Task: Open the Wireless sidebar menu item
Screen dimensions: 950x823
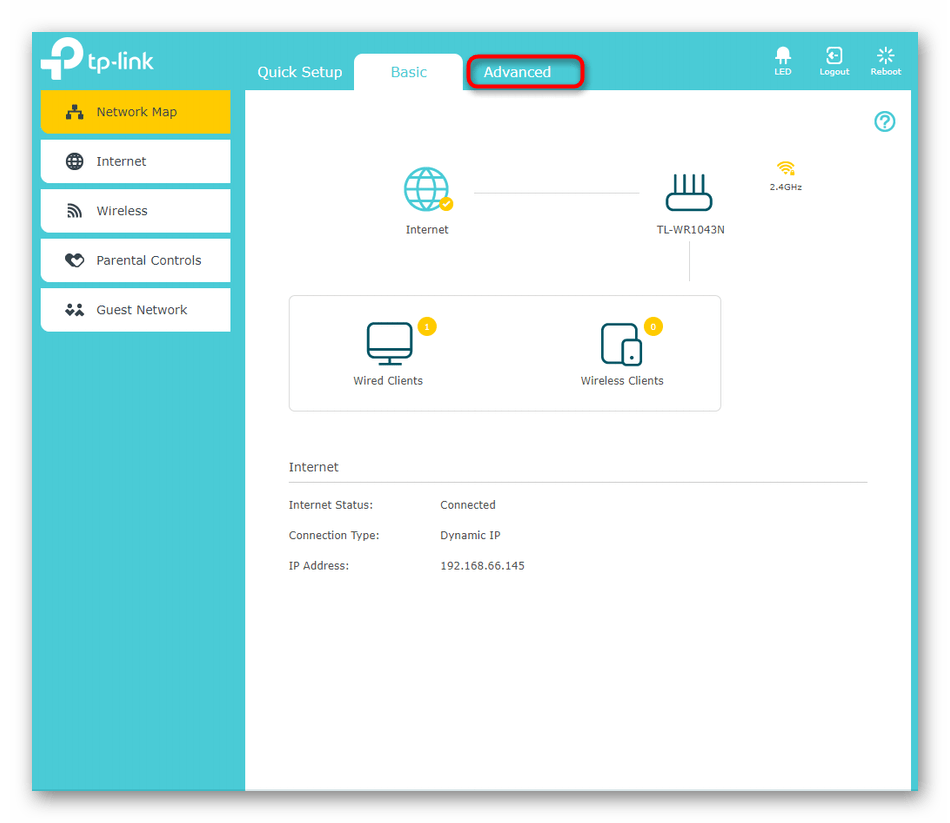Action: coord(135,211)
